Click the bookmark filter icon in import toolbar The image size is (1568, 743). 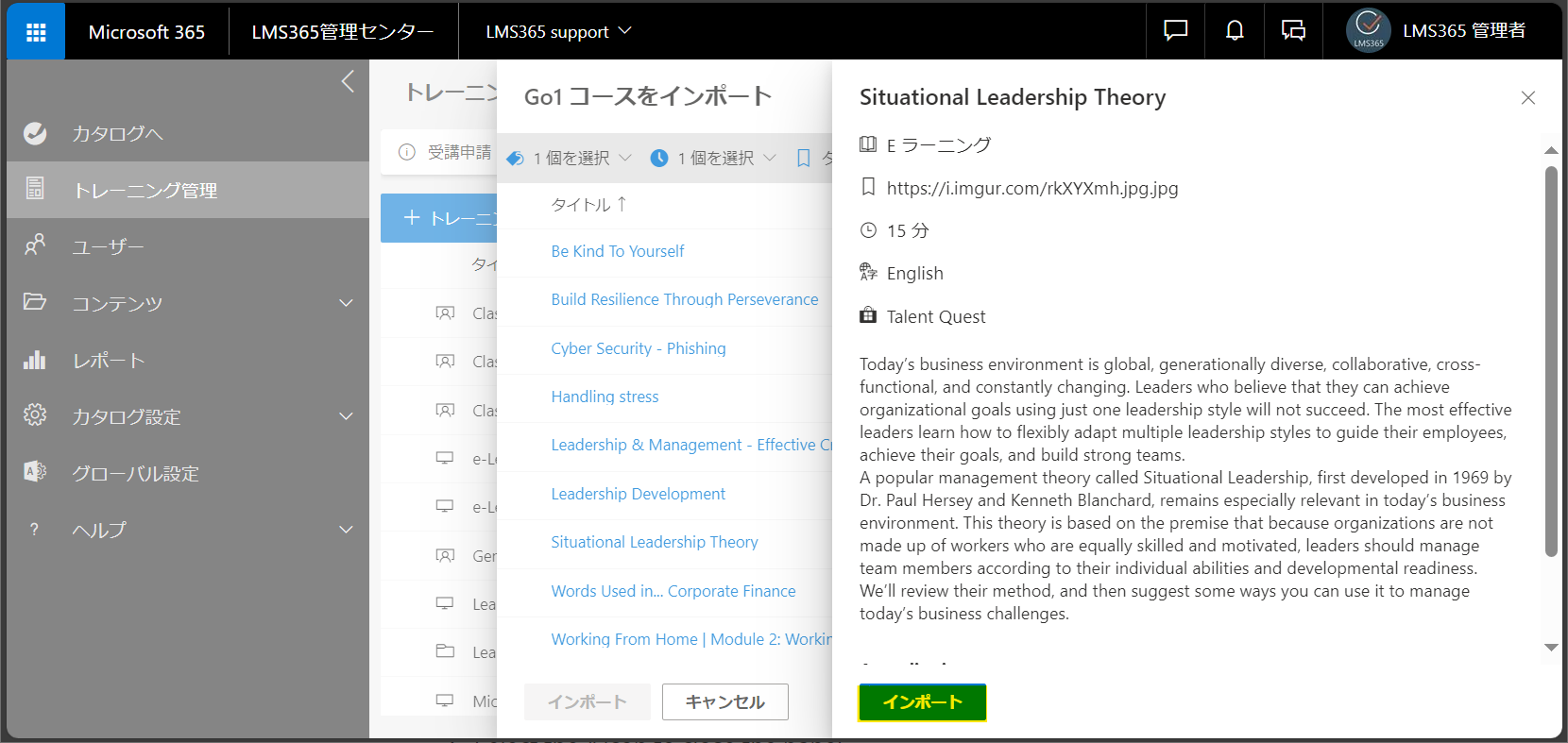(x=804, y=159)
